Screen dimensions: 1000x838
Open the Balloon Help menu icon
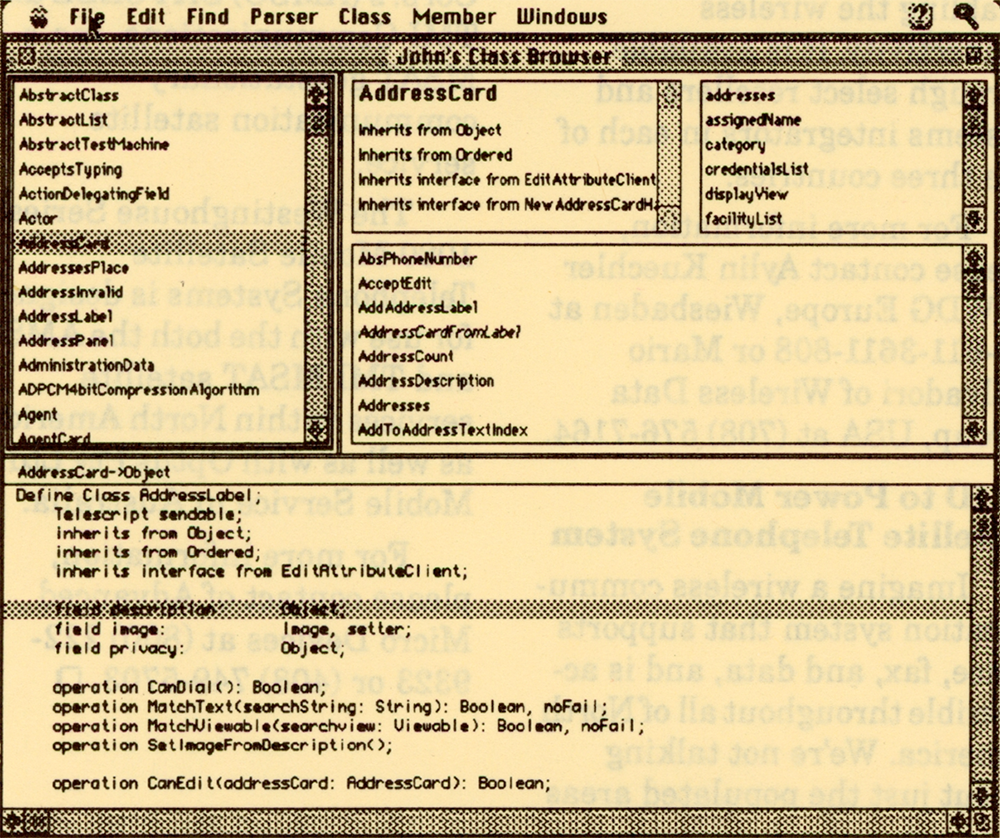click(919, 17)
